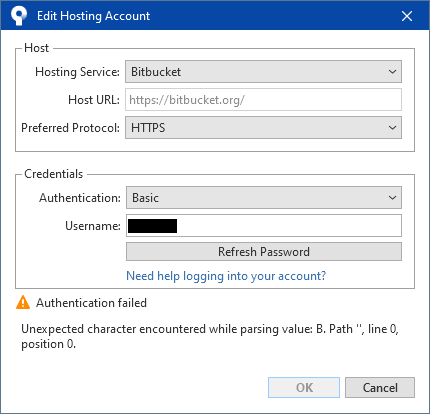
Task: Expand the Preferred Protocol HTTPS dropdown
Action: point(263,127)
